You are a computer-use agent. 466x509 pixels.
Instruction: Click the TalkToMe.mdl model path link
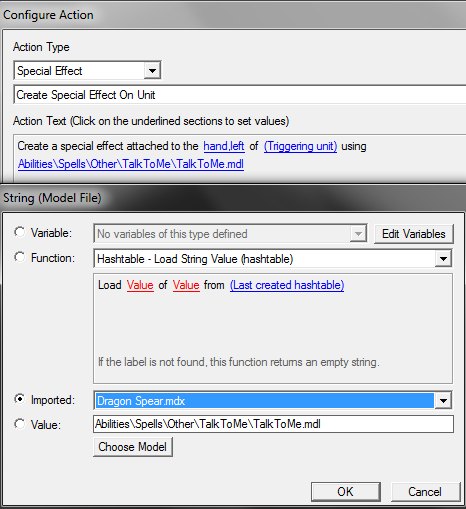[x=131, y=164]
